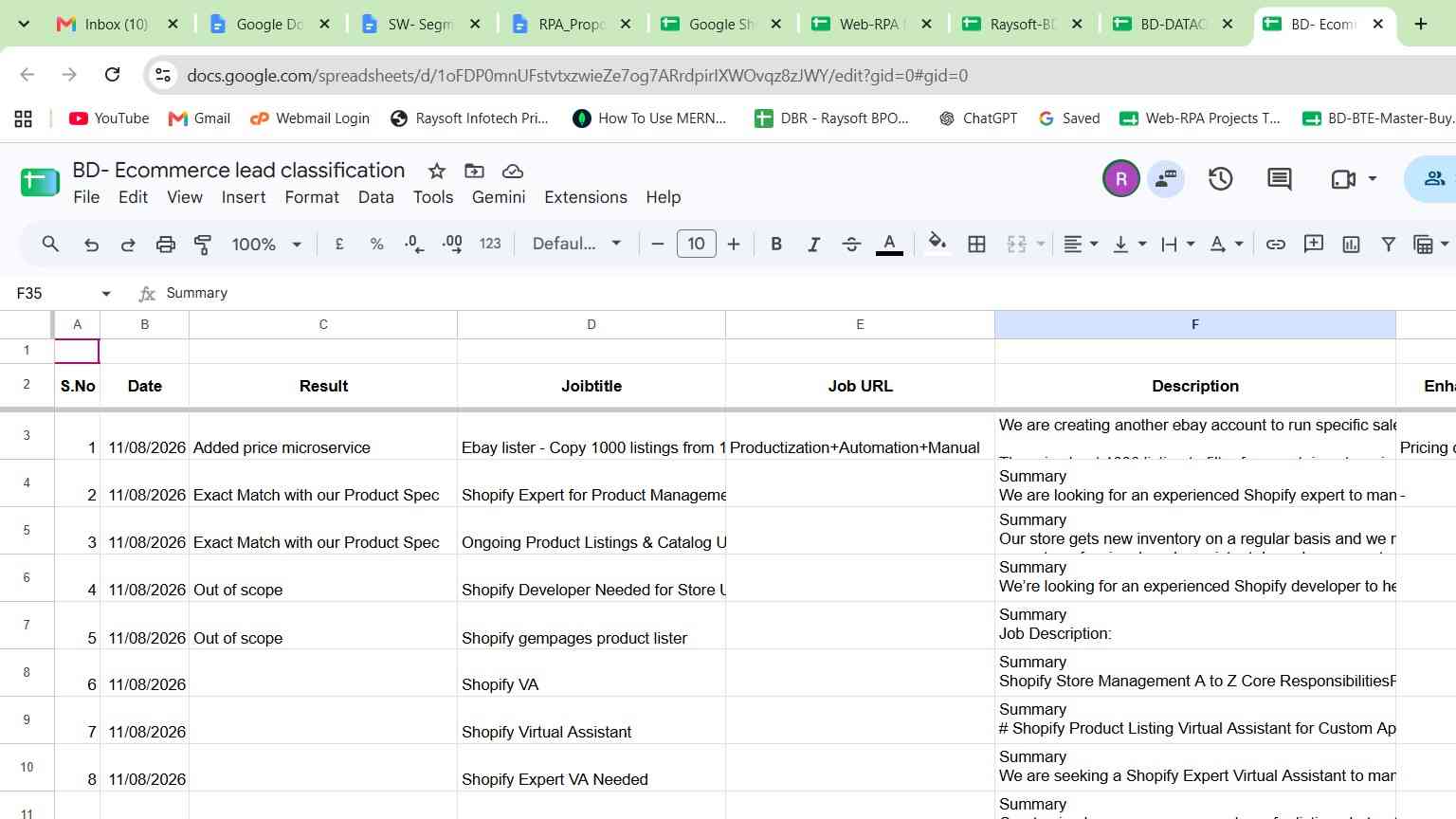Open the fill color bucket tool
Screen dimensions: 1456x819
tap(937, 244)
